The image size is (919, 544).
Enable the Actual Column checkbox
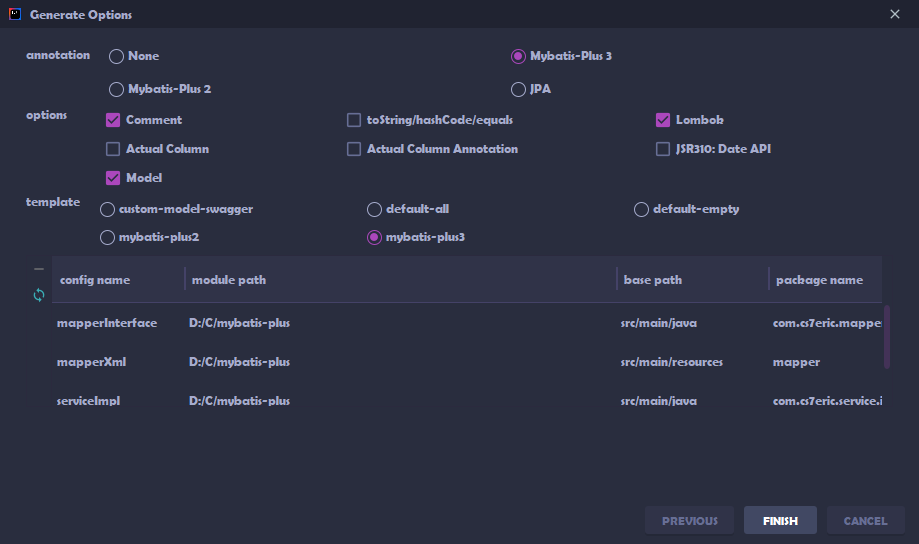[113, 149]
